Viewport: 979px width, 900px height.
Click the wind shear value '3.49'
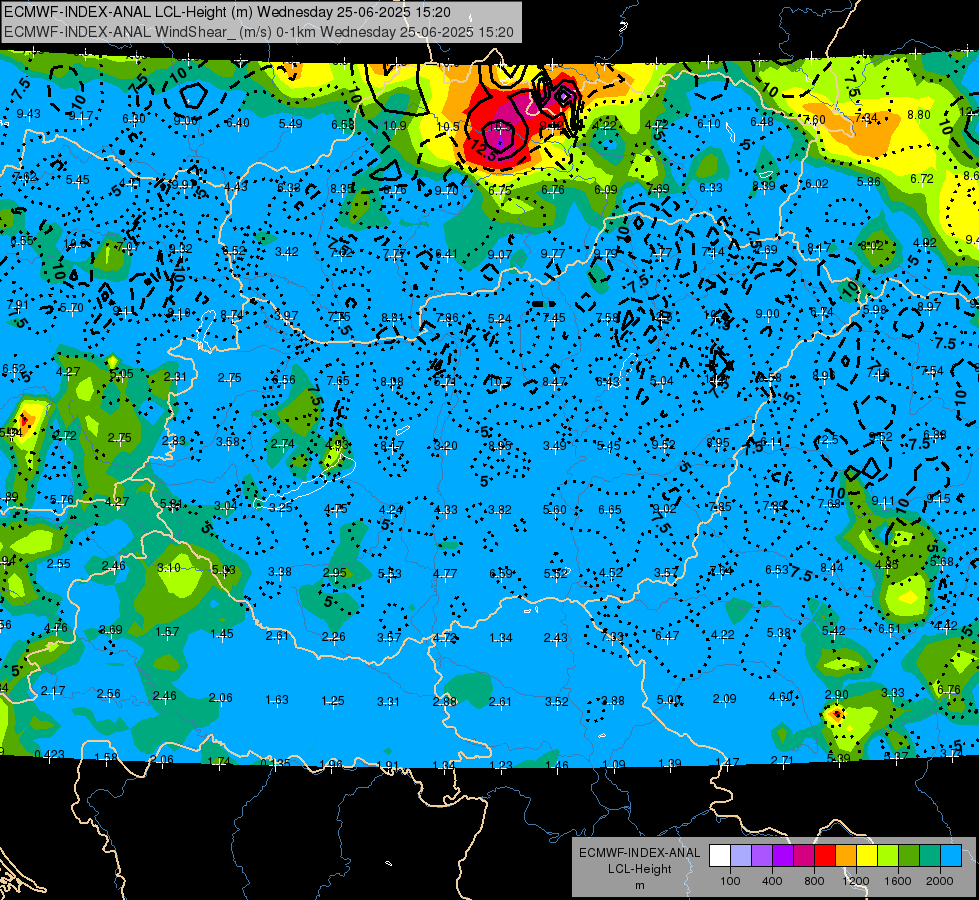pyautogui.click(x=555, y=446)
